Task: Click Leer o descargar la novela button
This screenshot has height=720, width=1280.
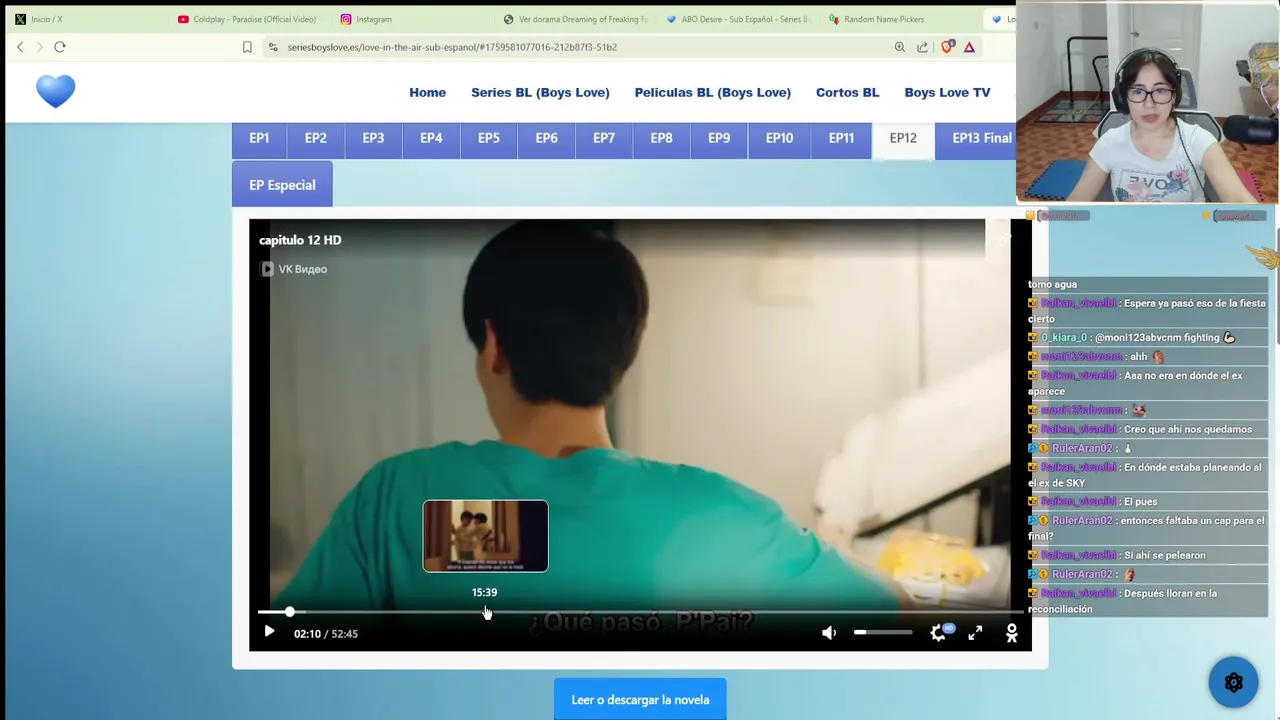Action: coord(640,700)
